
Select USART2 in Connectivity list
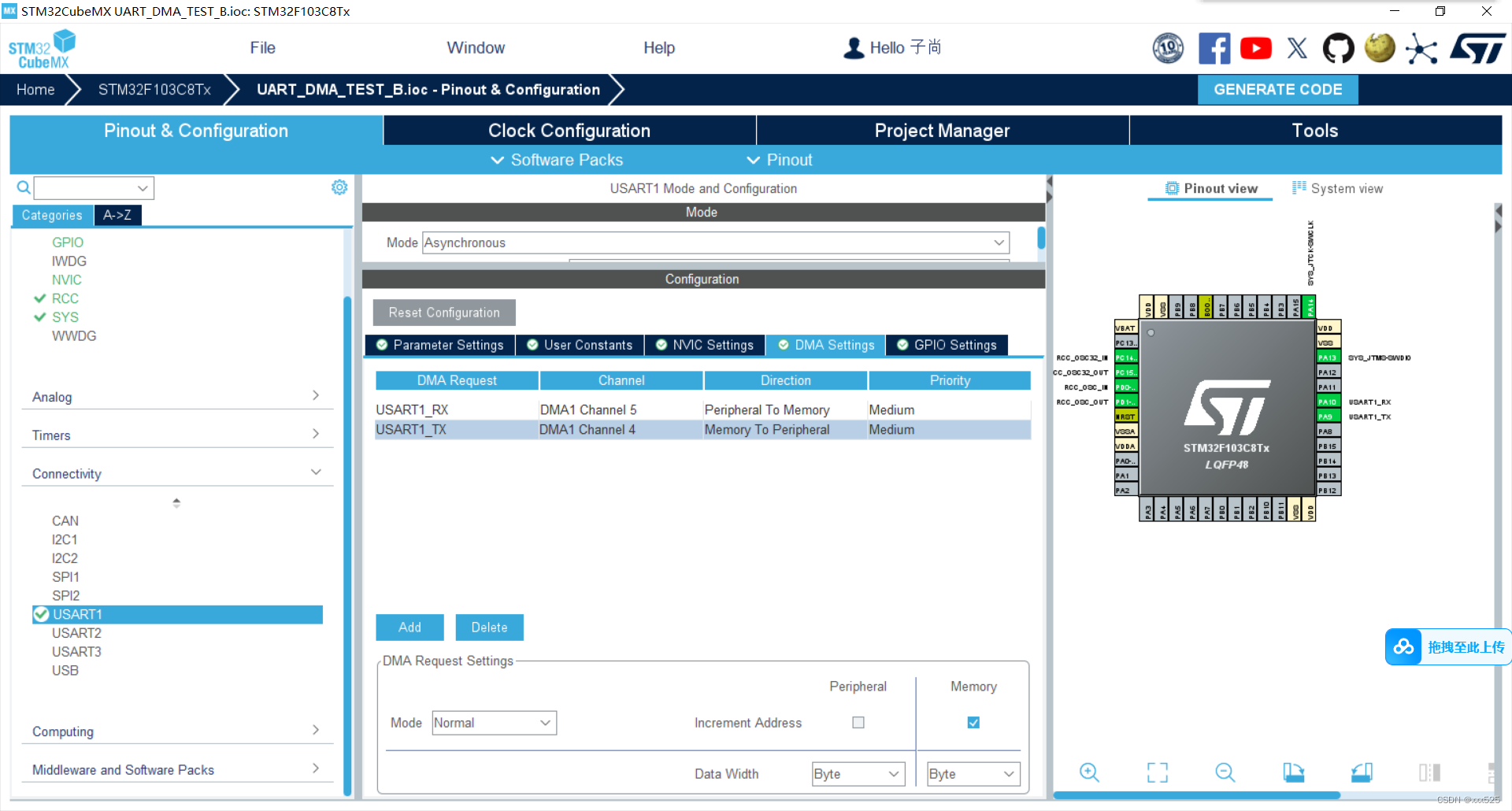click(x=76, y=633)
